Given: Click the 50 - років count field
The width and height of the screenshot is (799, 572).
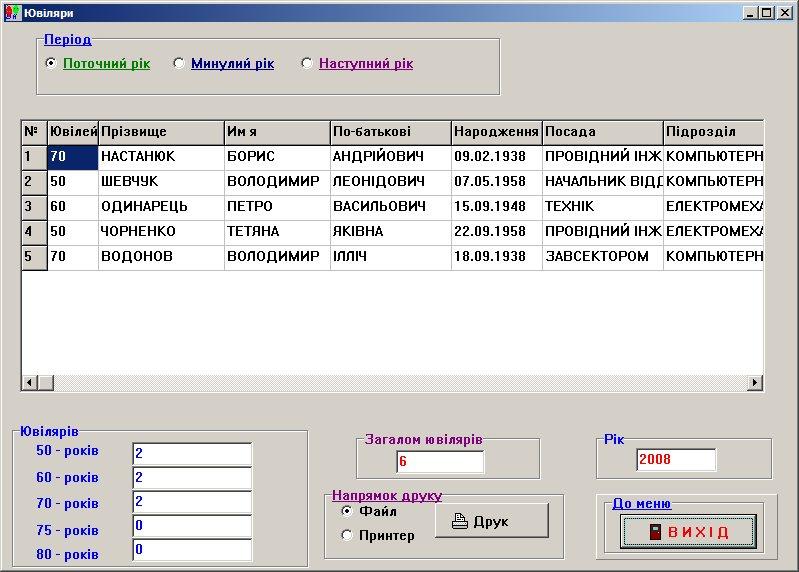Looking at the screenshot, I should [x=192, y=453].
